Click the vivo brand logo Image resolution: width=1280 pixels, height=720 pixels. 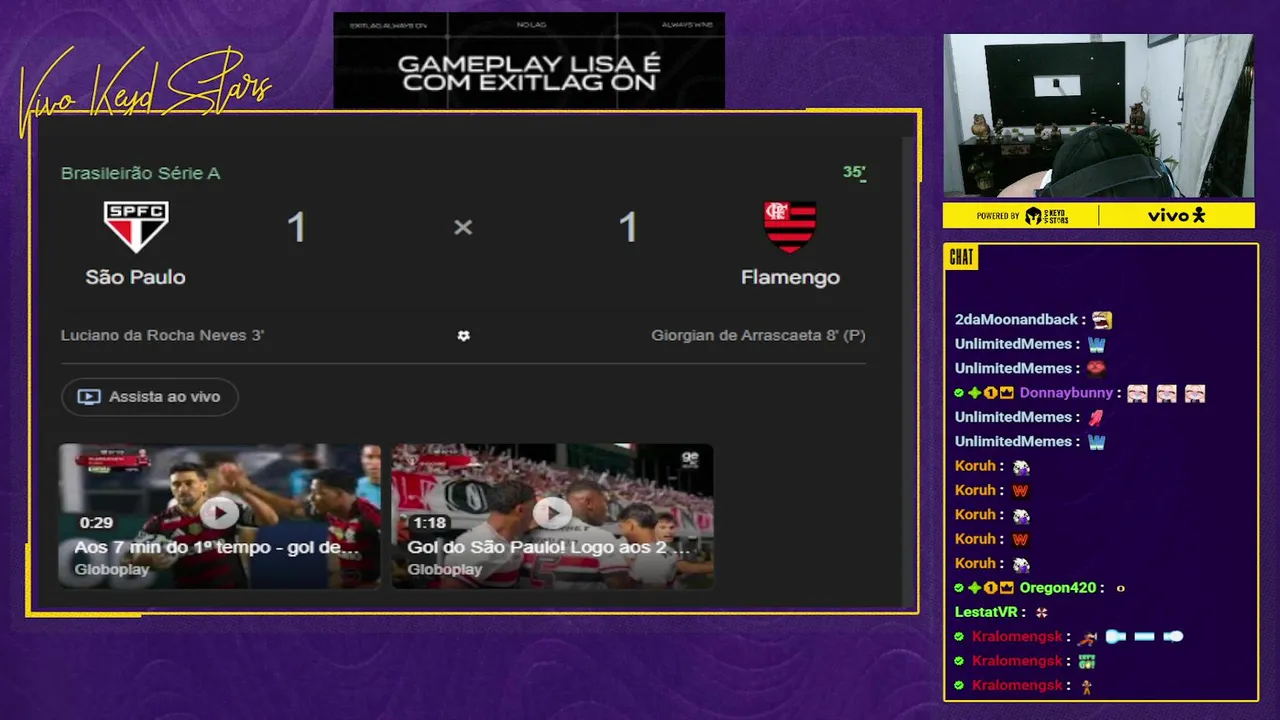point(1176,215)
